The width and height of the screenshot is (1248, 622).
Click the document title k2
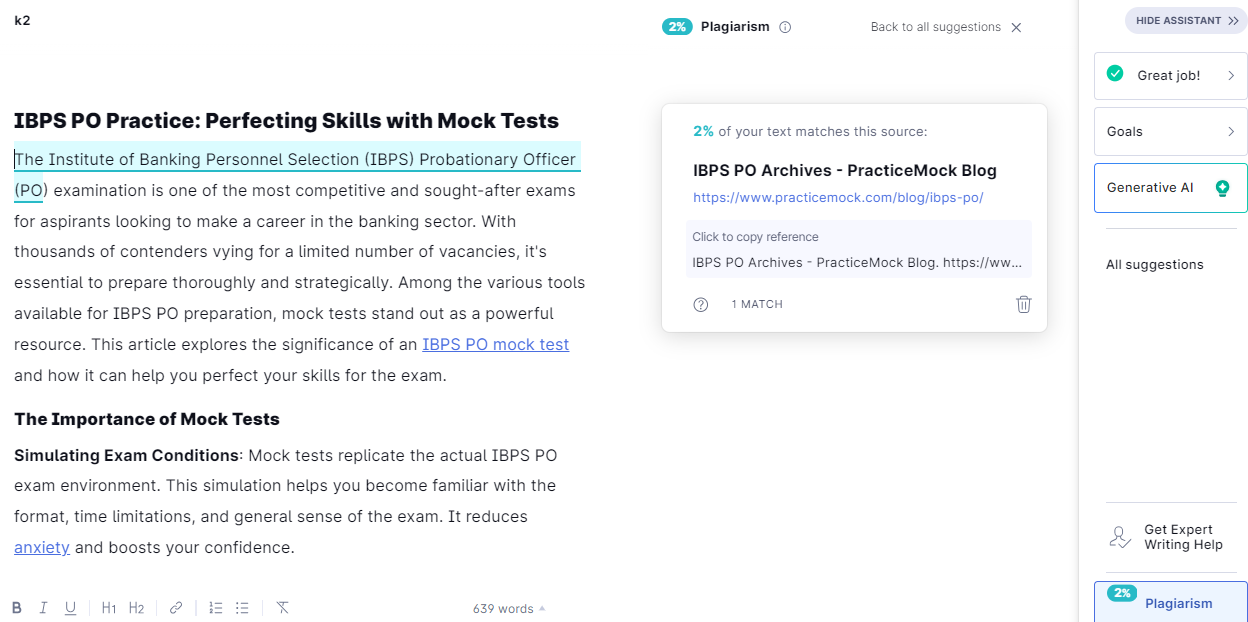22,20
